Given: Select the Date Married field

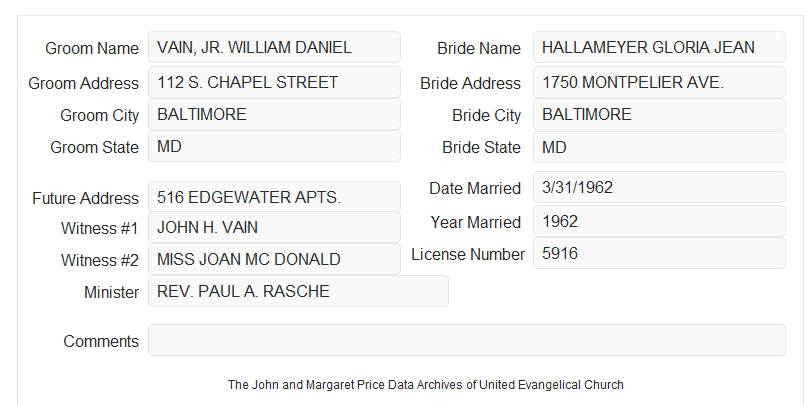Looking at the screenshot, I should click(x=659, y=187).
